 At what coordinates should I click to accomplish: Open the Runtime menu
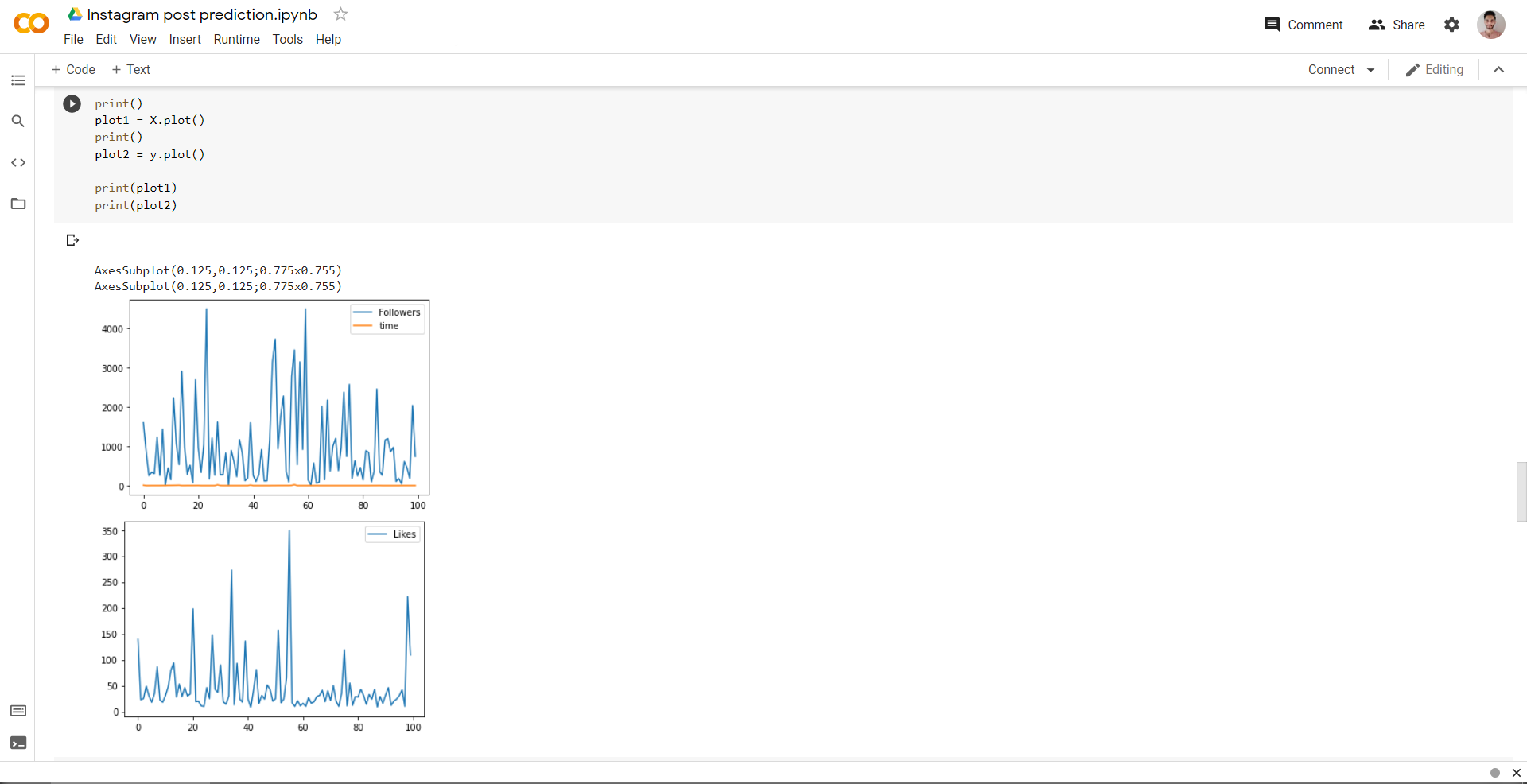(236, 40)
